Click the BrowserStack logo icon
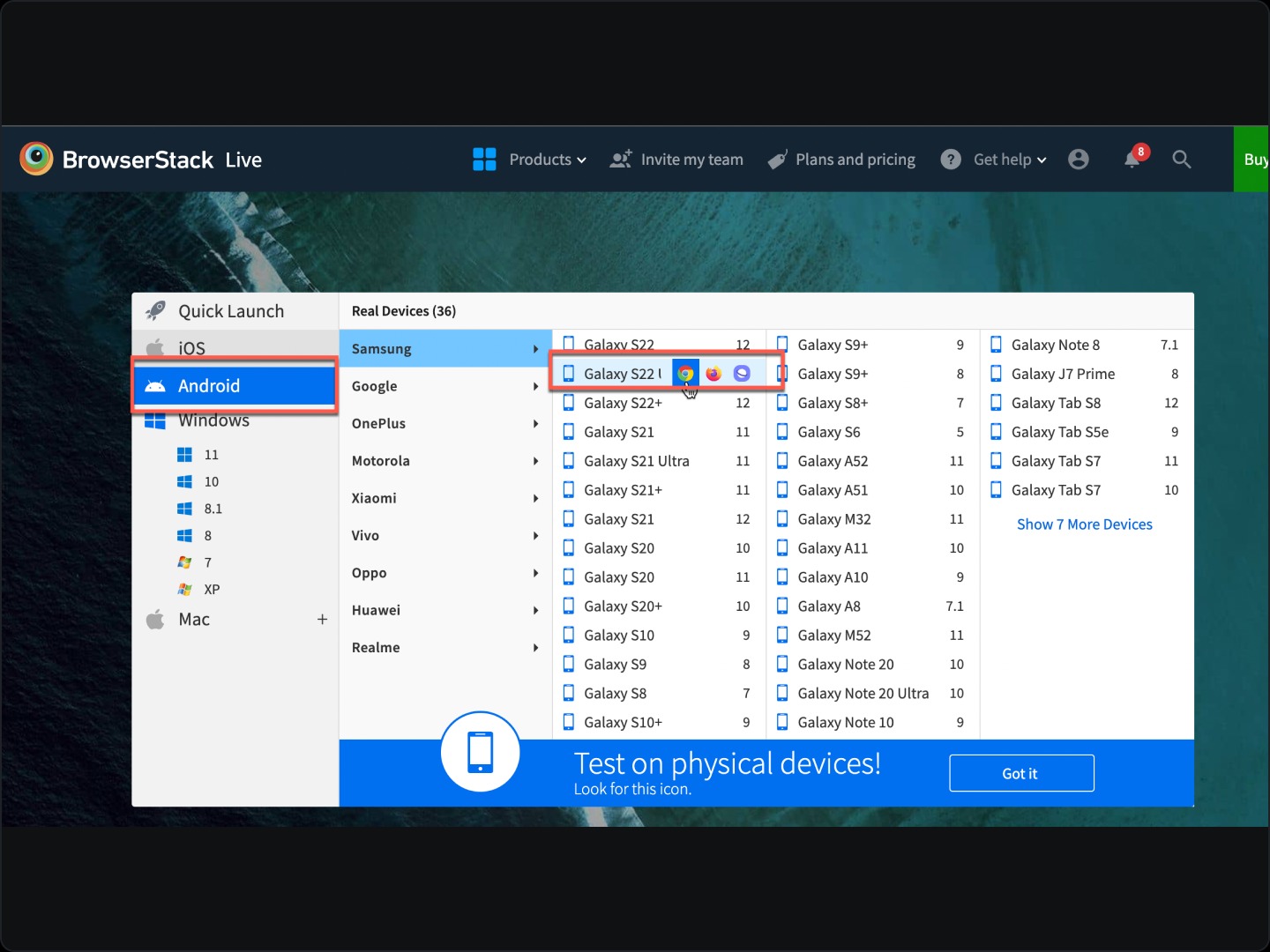 36,159
